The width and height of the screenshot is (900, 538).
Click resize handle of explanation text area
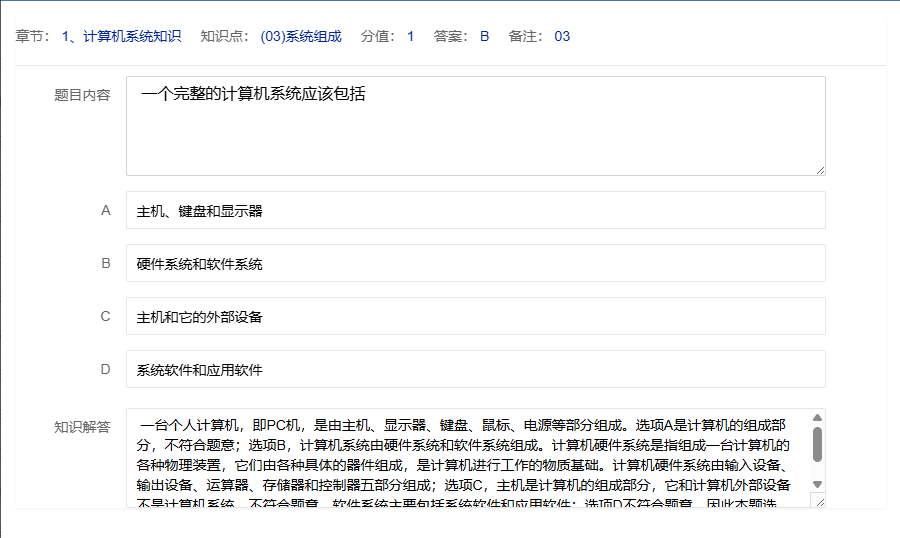pos(820,503)
